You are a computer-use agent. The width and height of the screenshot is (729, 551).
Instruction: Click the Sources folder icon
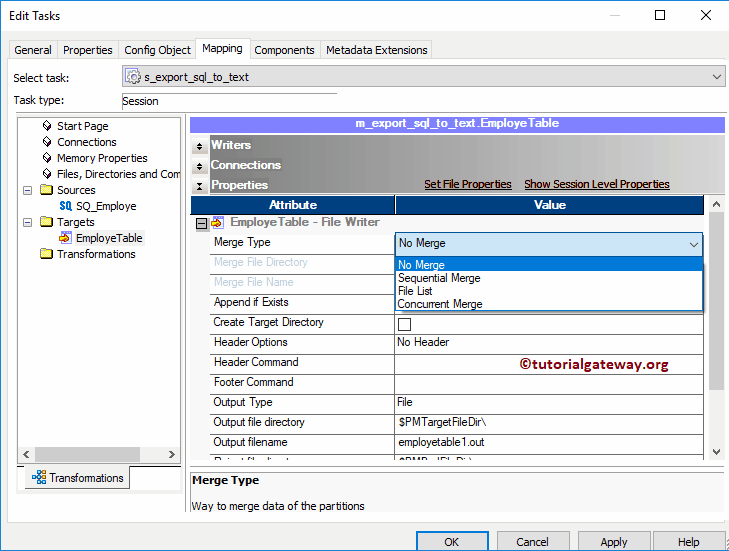pos(46,189)
